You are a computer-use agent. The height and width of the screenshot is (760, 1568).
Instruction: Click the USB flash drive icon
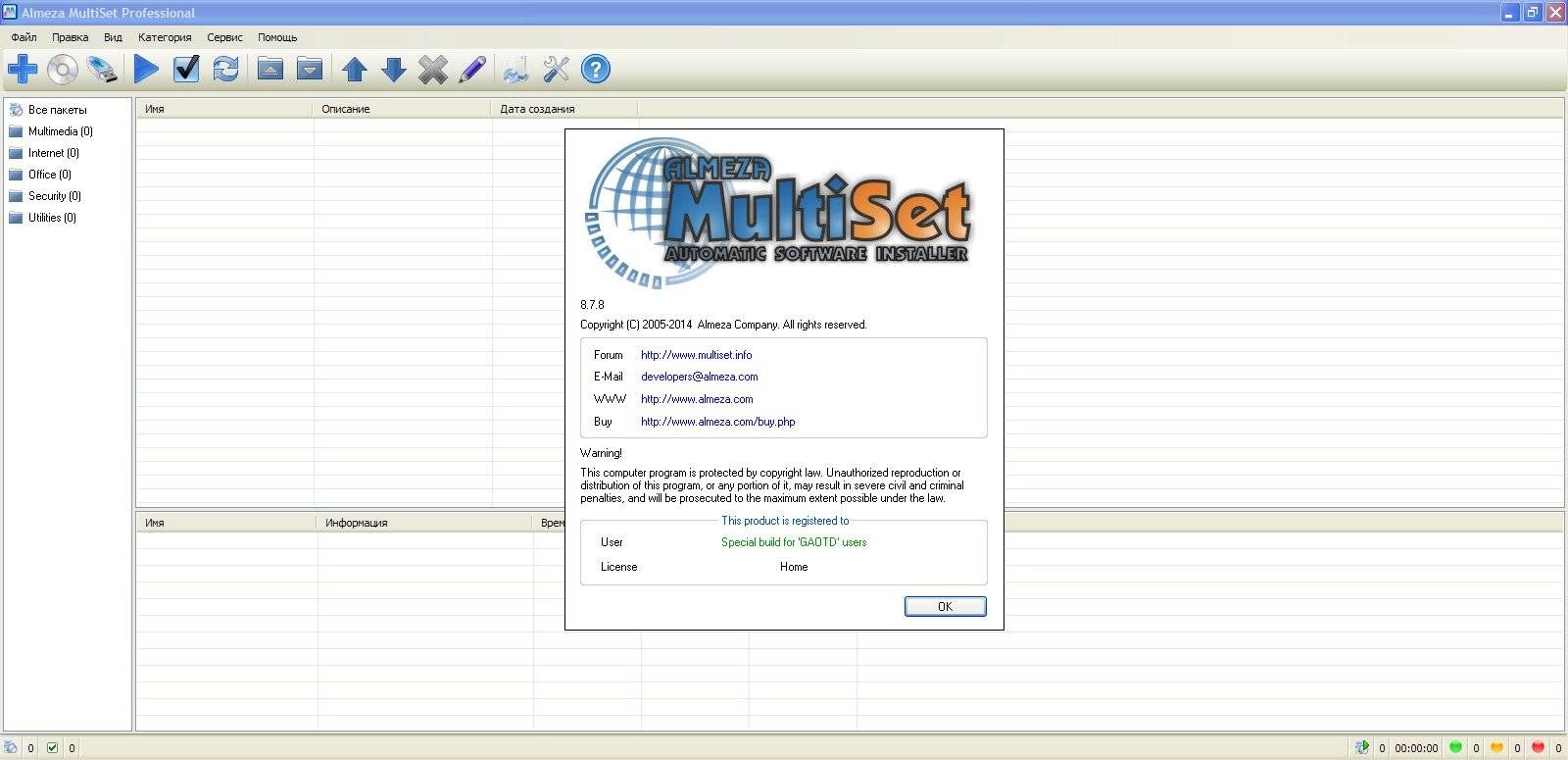(102, 70)
